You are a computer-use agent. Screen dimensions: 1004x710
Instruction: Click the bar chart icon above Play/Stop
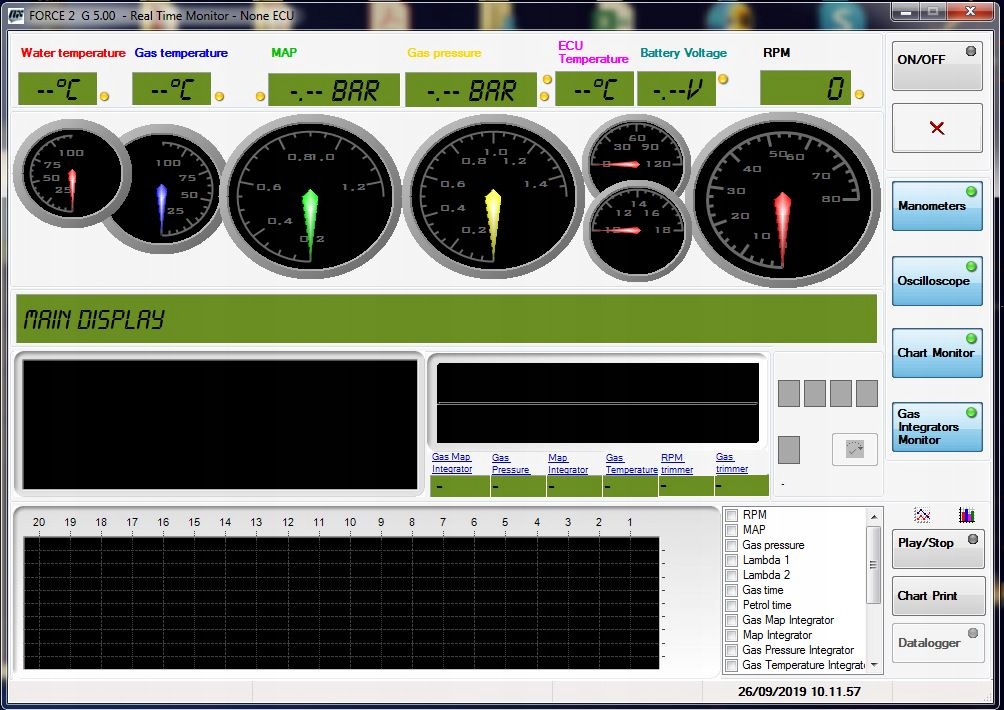tap(966, 515)
